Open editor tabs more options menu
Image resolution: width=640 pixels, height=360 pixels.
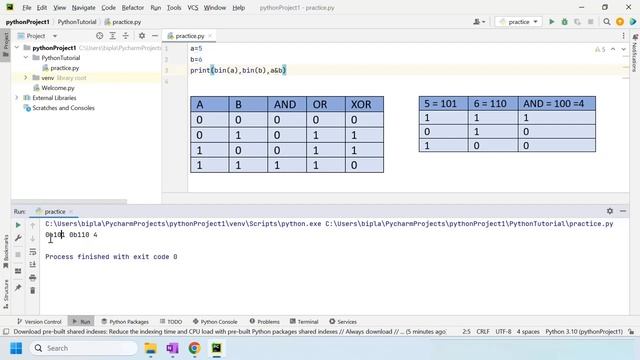[x=623, y=36]
